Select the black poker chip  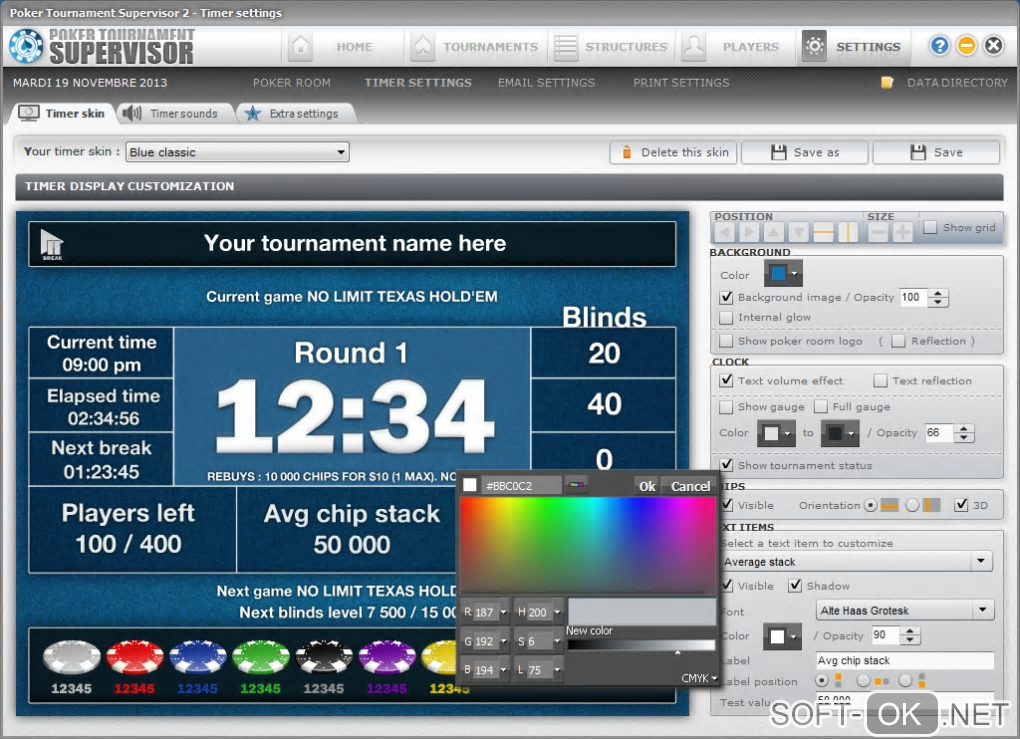324,657
